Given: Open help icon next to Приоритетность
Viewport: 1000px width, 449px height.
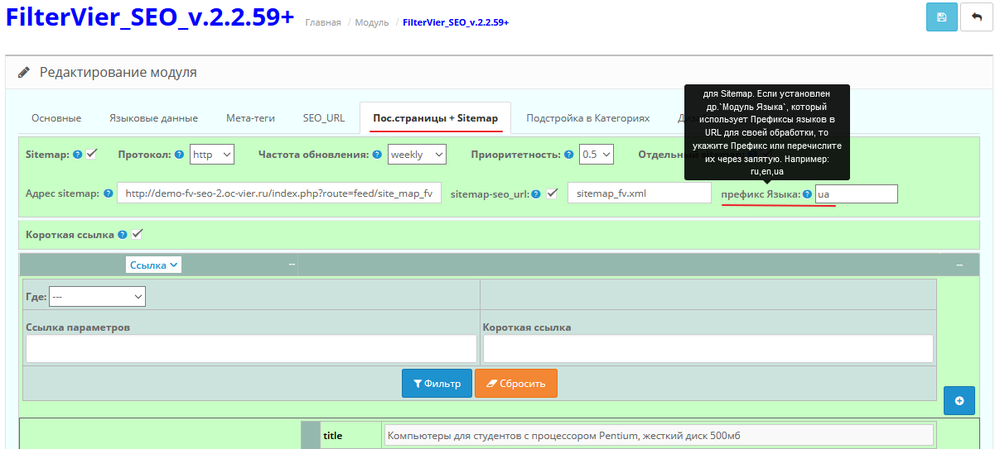Looking at the screenshot, I should [x=570, y=154].
